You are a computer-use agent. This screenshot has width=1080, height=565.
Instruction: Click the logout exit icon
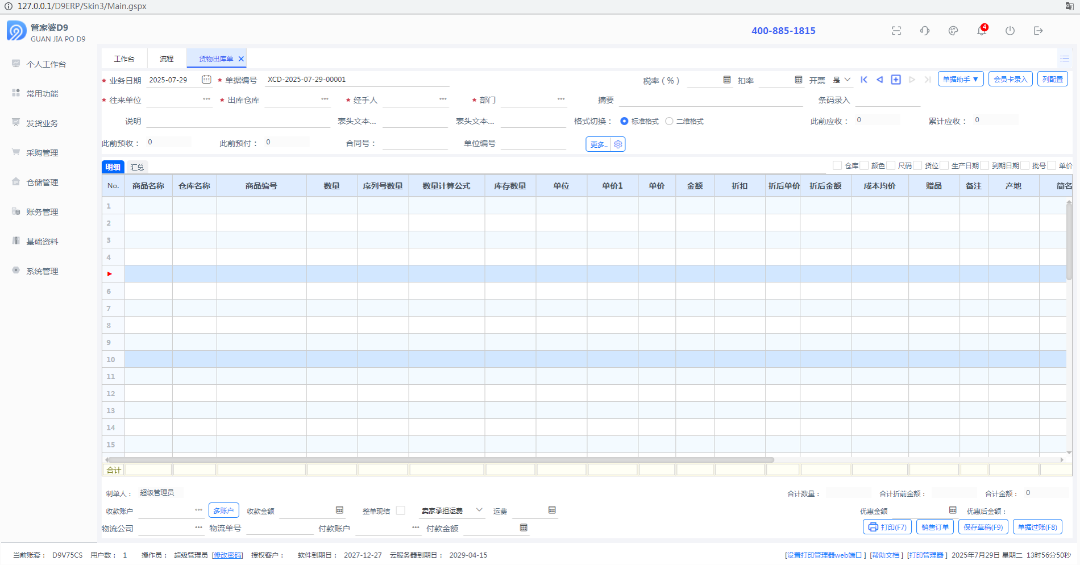[1038, 30]
